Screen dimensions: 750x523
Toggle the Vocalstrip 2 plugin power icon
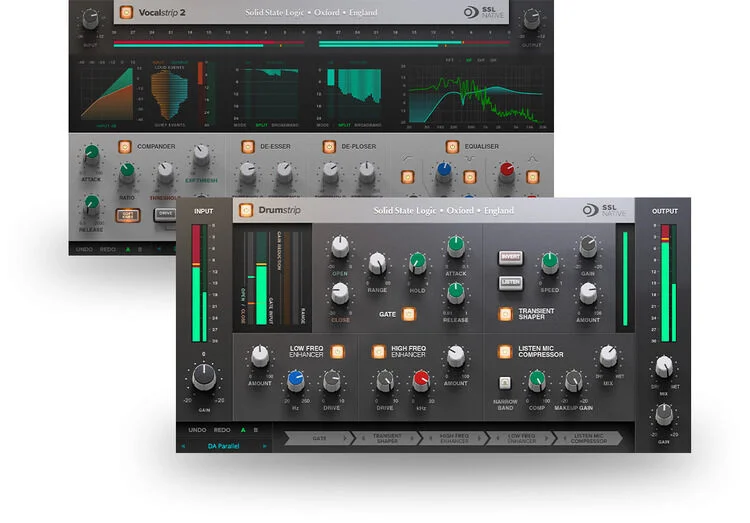coord(126,13)
